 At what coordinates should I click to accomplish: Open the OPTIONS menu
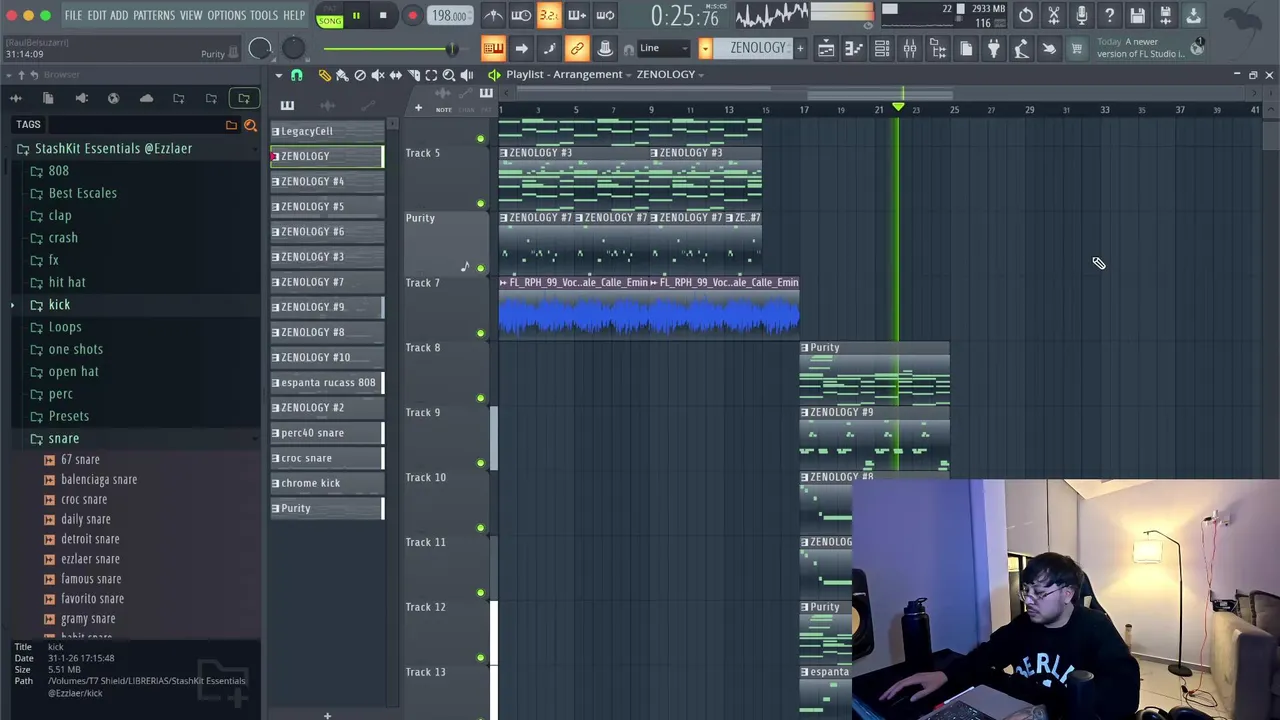click(x=226, y=16)
